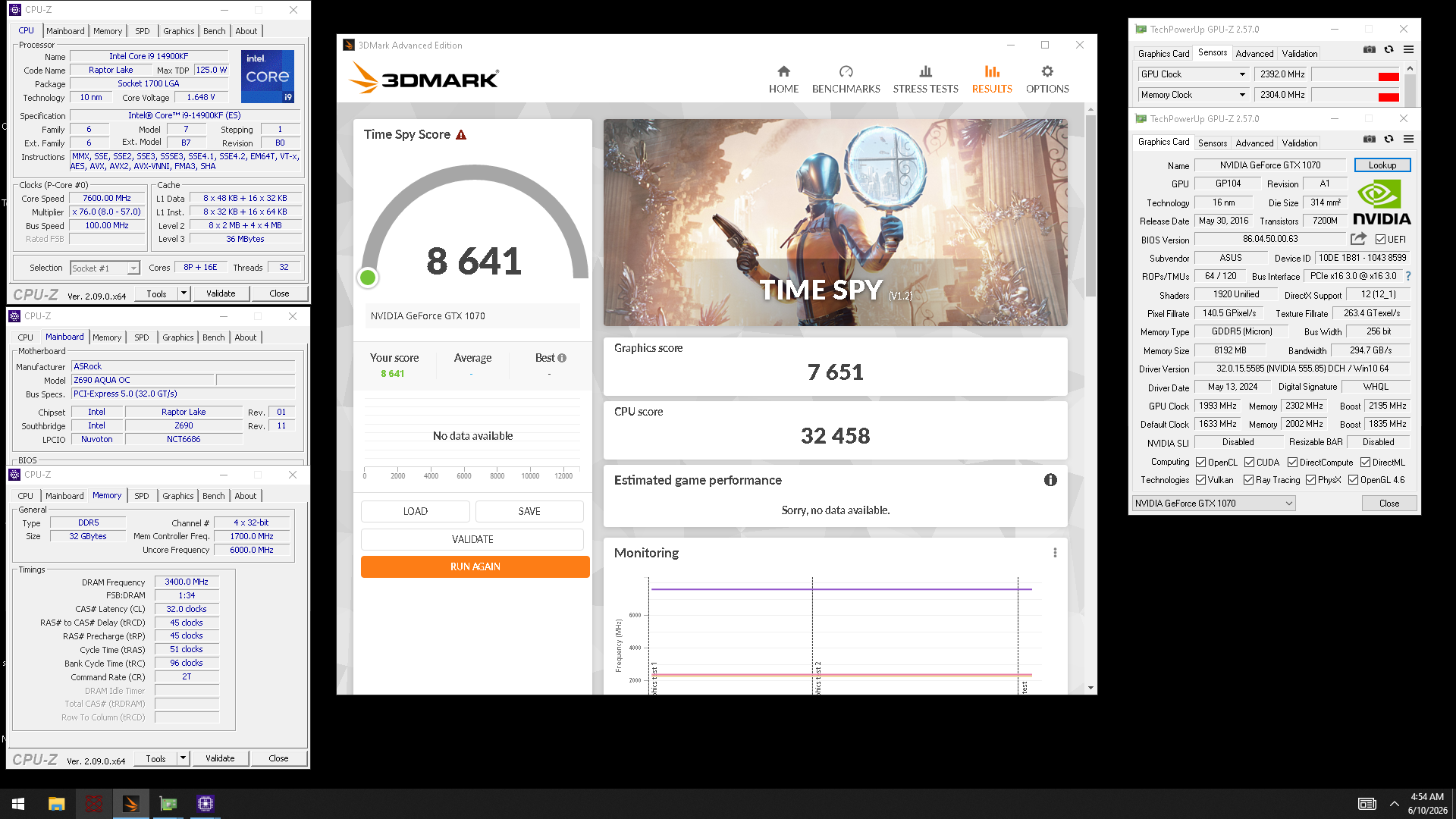Click the RUN AGAIN button

point(475,566)
